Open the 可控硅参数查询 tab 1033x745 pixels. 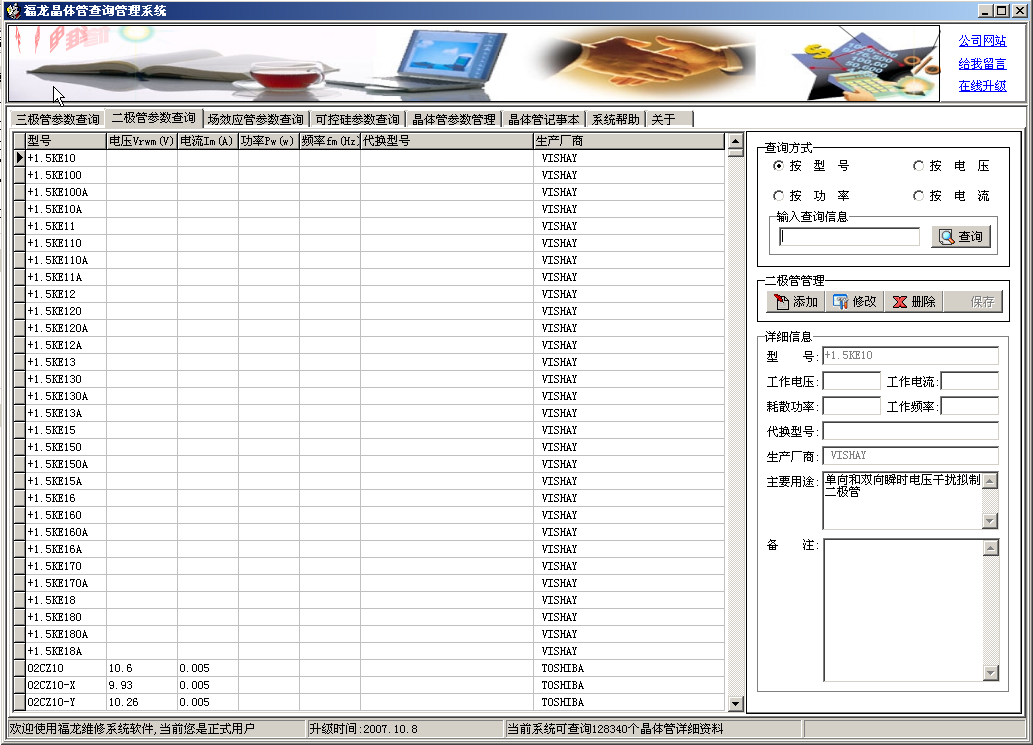[358, 119]
